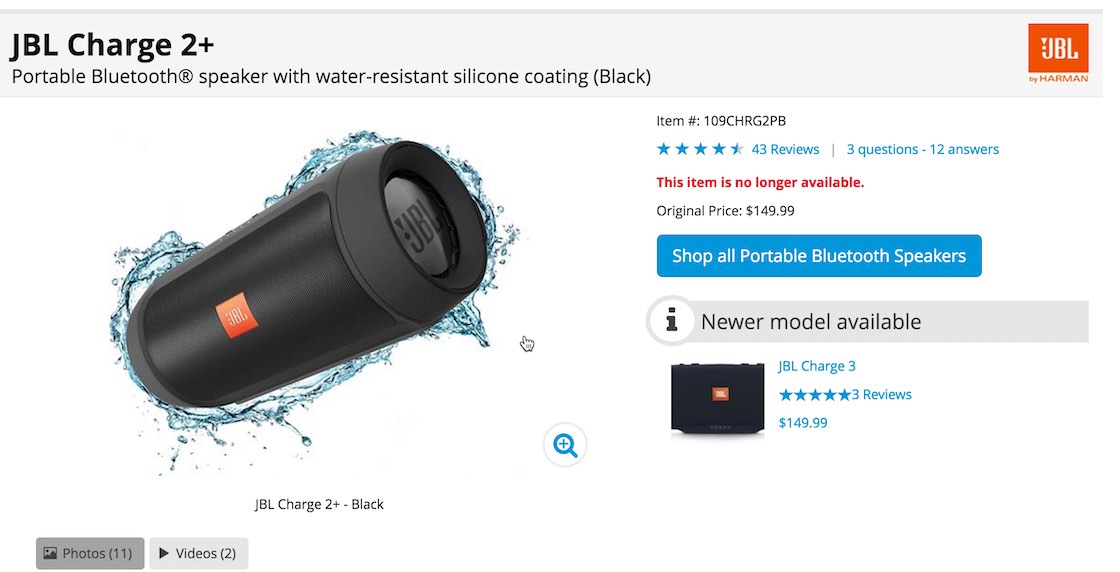Switch to the Photos (11) tab
Viewport: 1120px width, 572px height.
(90, 553)
